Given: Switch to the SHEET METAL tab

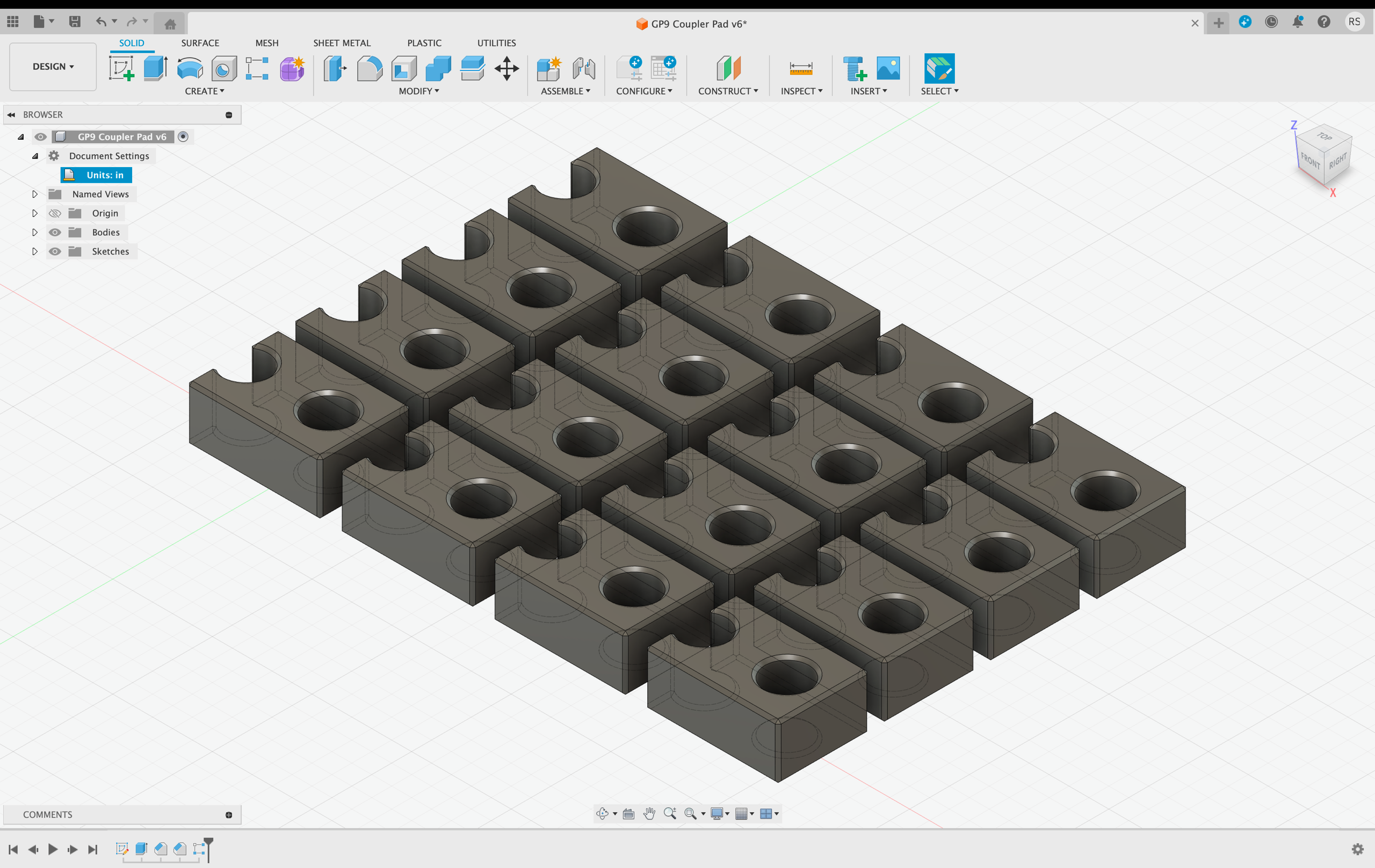Looking at the screenshot, I should coord(342,43).
